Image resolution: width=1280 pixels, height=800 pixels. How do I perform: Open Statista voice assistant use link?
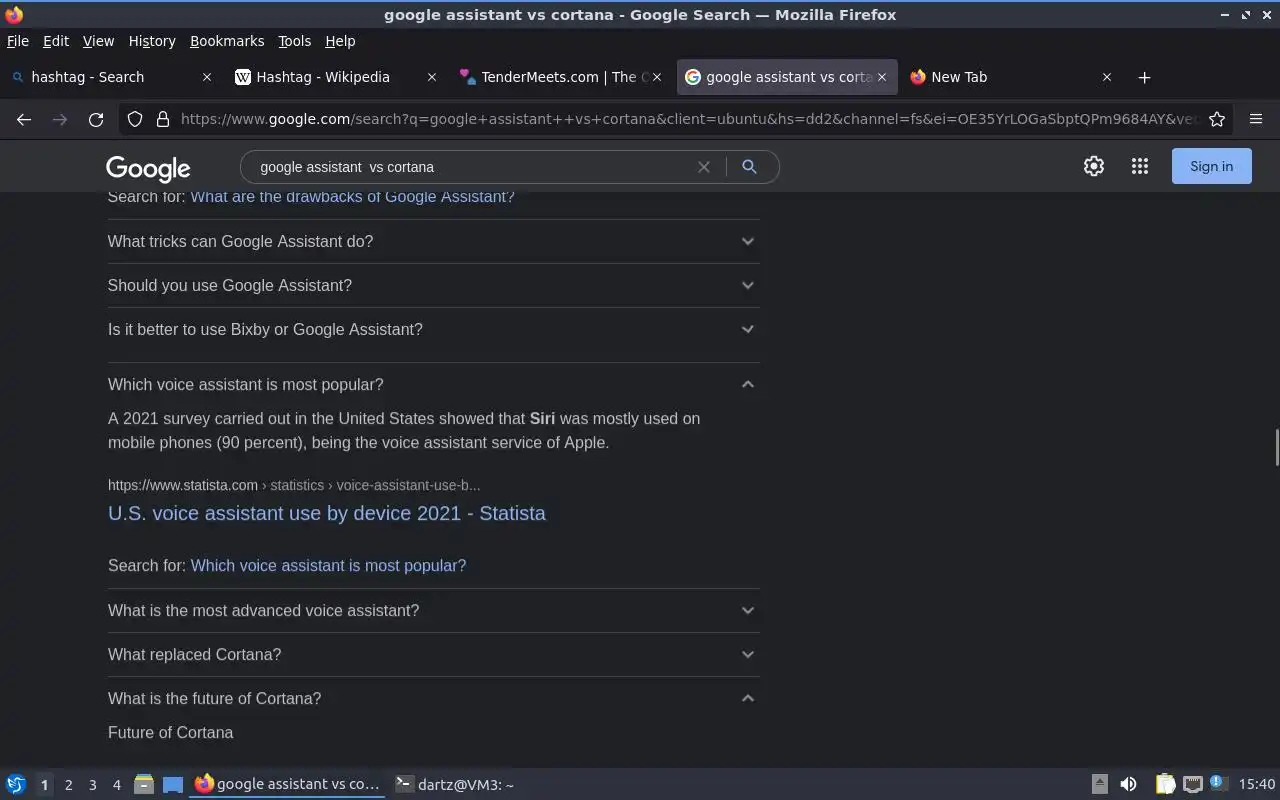click(x=327, y=513)
